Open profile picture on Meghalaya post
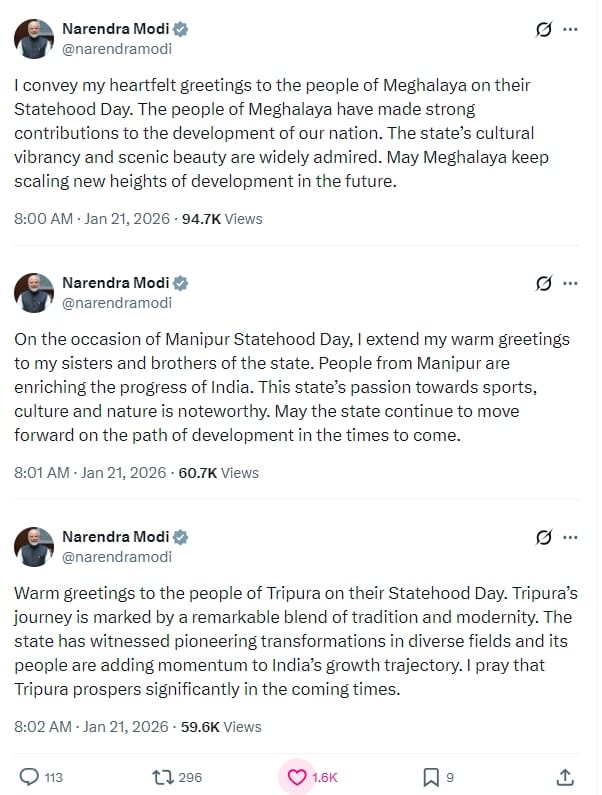This screenshot has width=602, height=795. click(x=33, y=39)
